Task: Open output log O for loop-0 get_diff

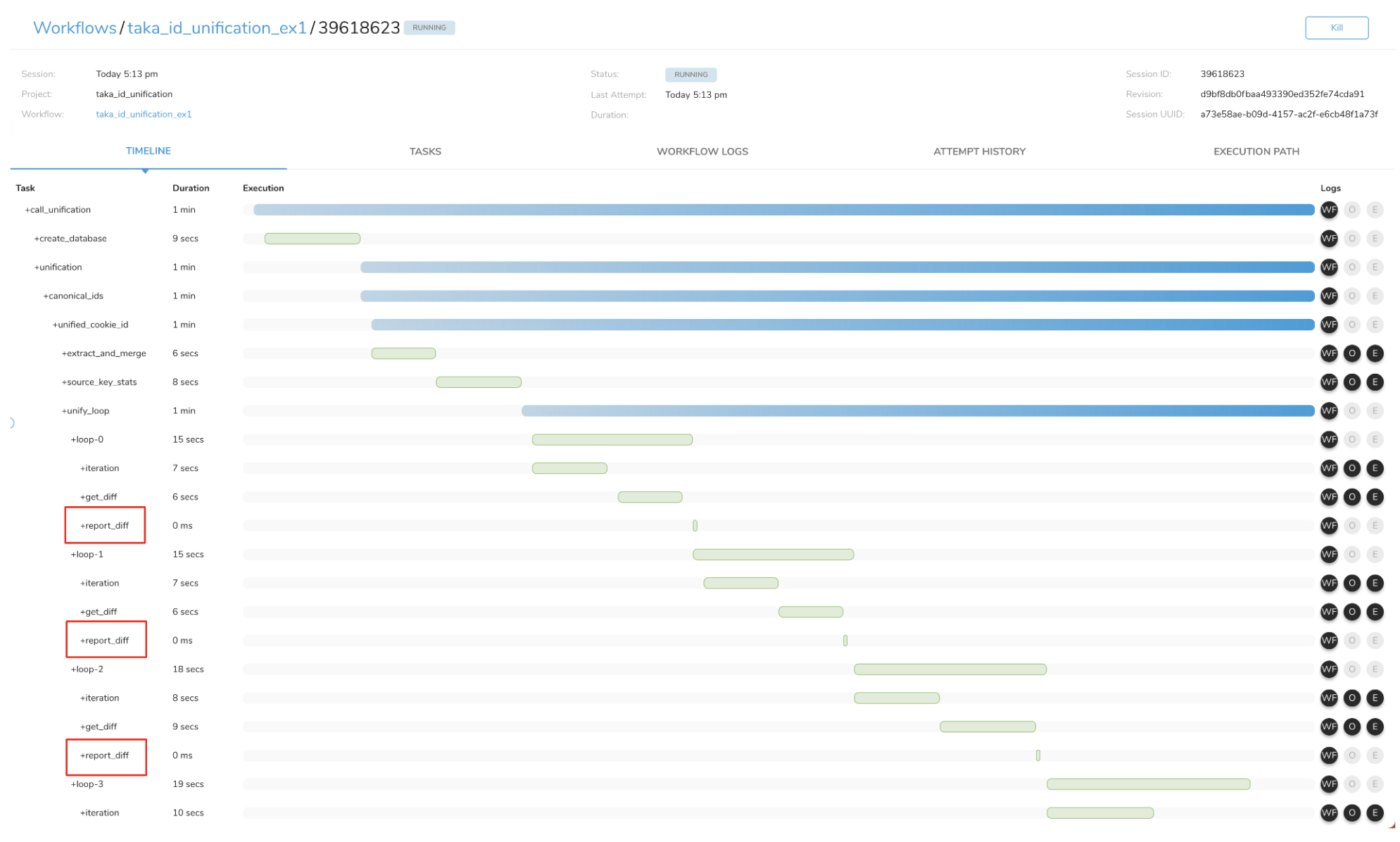Action: [x=1351, y=497]
